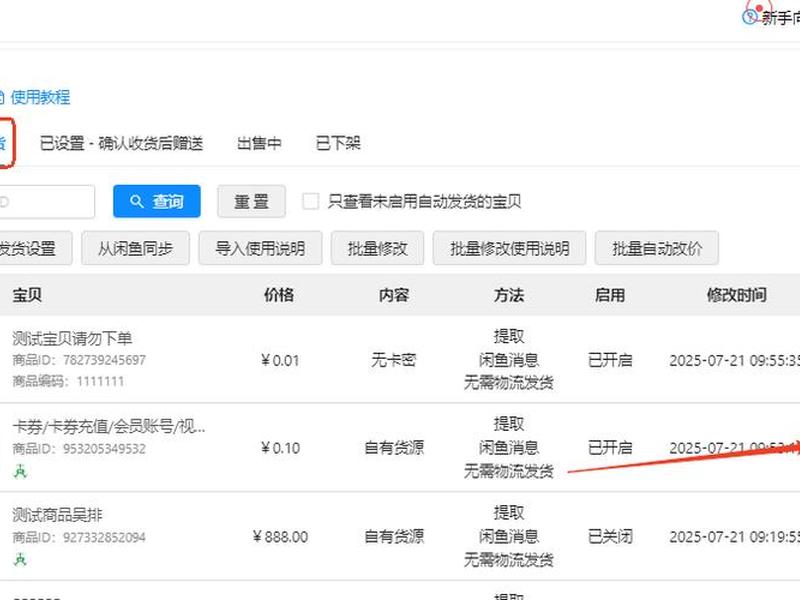Select item title 卡券/卡券充值/会员账号/视...

pos(109,426)
